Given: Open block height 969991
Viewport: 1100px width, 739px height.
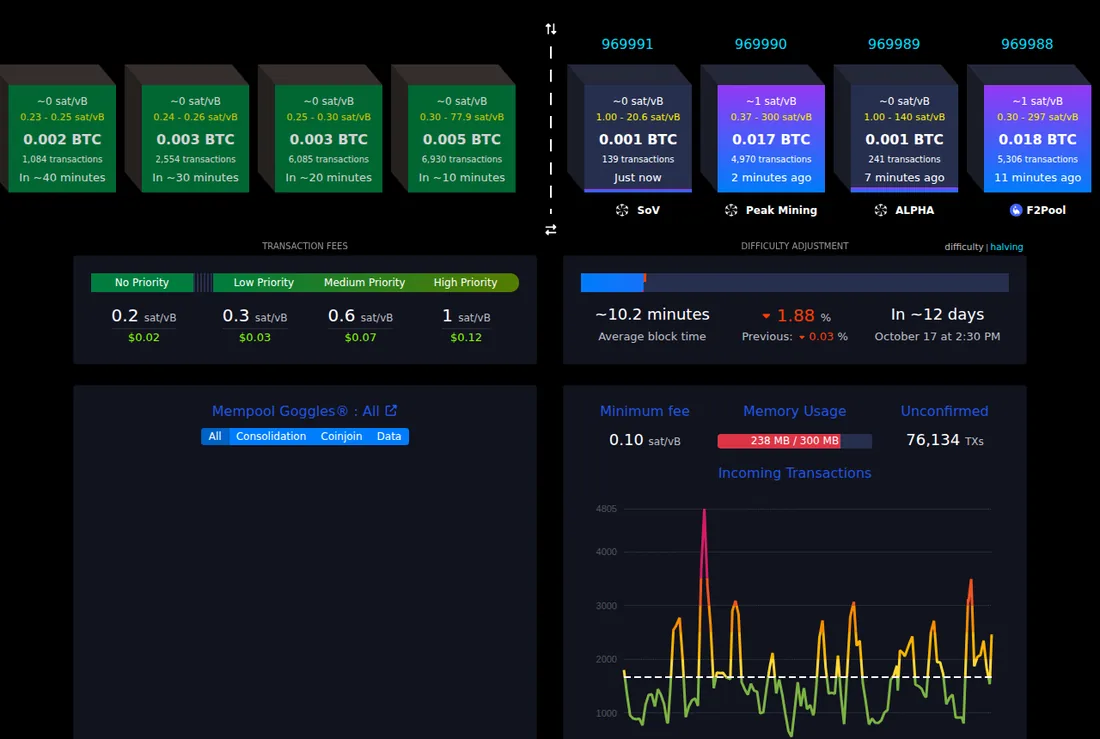Looking at the screenshot, I should (x=627, y=44).
